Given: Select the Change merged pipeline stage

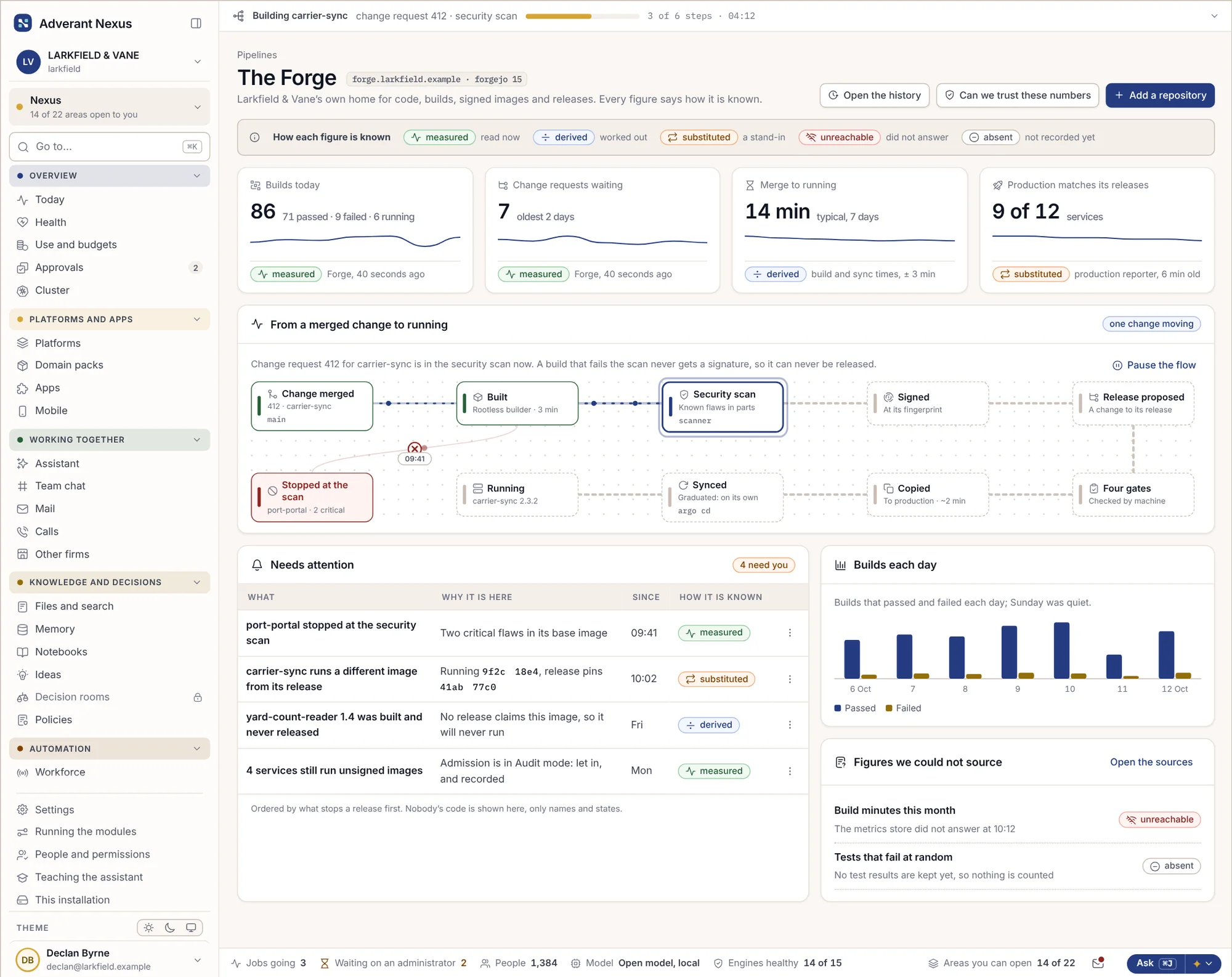Looking at the screenshot, I should [x=312, y=406].
